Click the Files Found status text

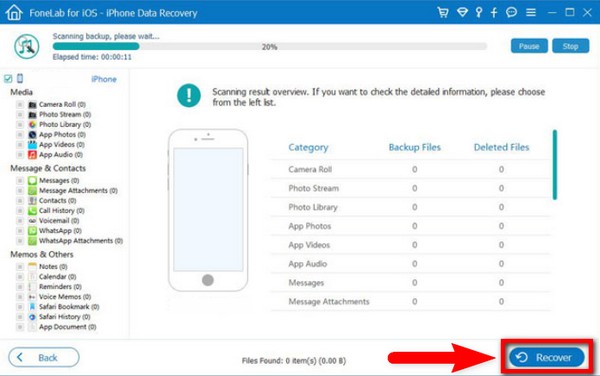[x=294, y=361]
